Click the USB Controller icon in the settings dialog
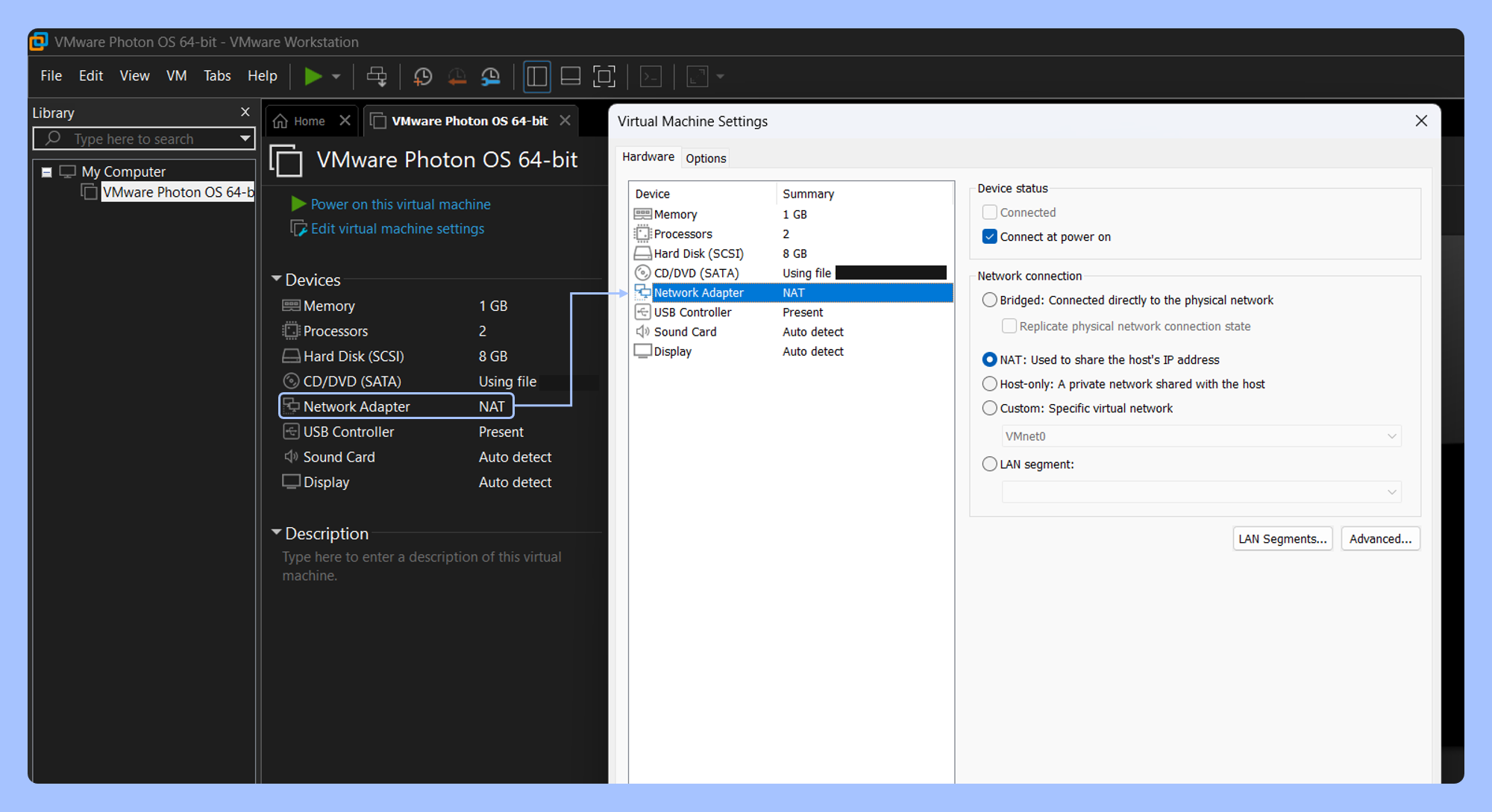This screenshot has width=1492, height=812. (642, 312)
